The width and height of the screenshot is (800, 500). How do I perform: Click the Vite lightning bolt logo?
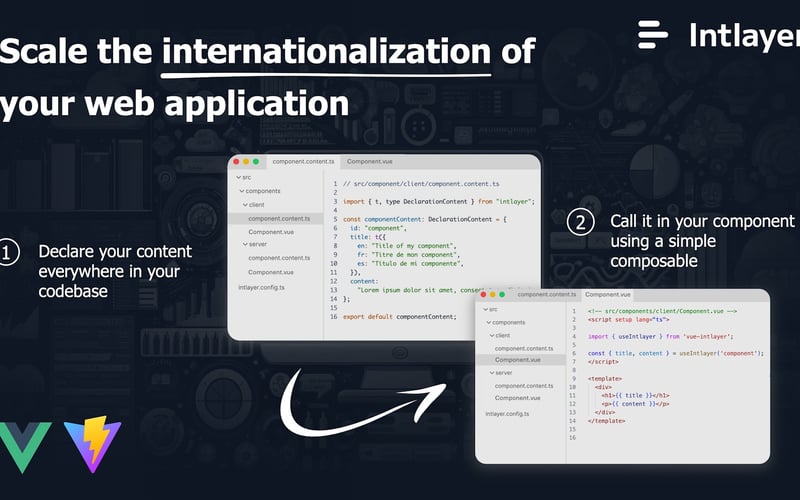click(x=93, y=444)
